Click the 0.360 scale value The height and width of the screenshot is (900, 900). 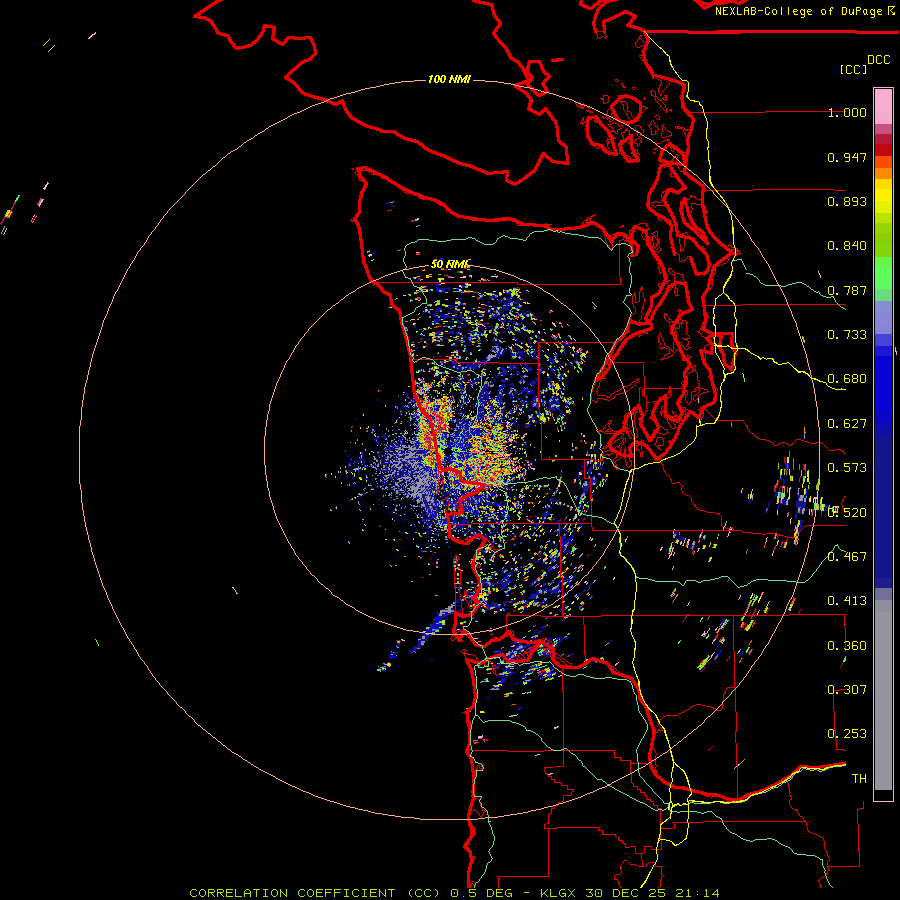[847, 646]
